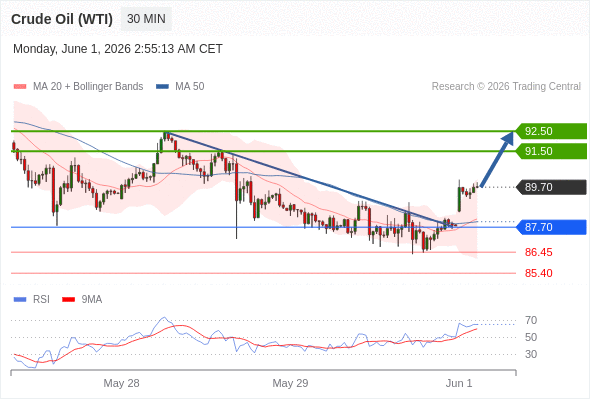Click the Research Trading Central copyright text
The image size is (590, 400).
[506, 87]
